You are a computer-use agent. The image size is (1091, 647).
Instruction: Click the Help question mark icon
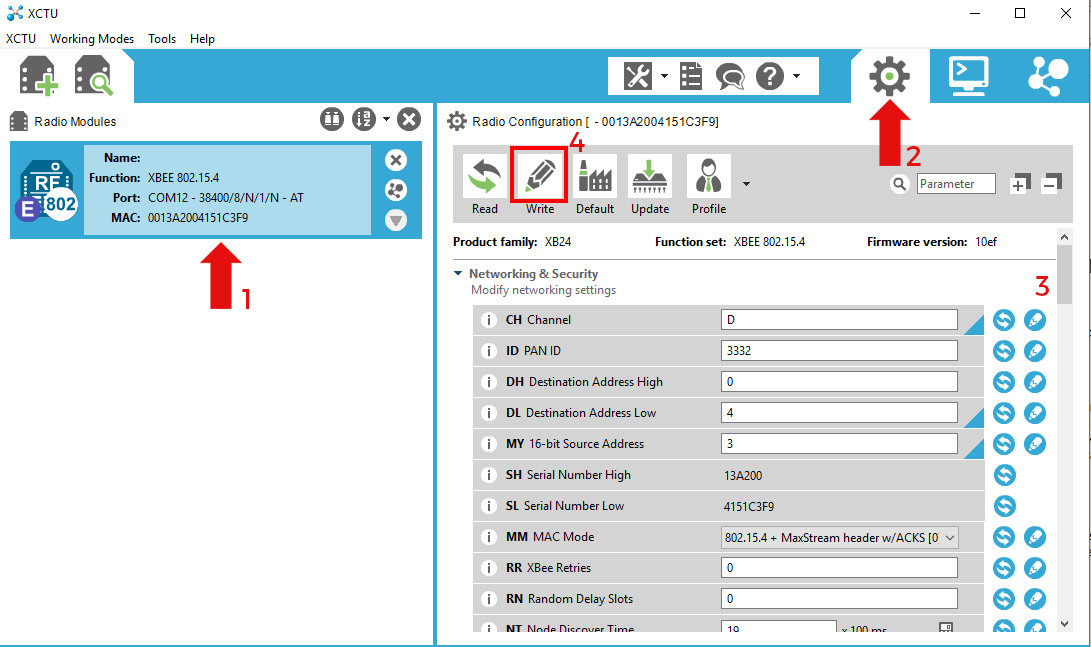pos(770,76)
